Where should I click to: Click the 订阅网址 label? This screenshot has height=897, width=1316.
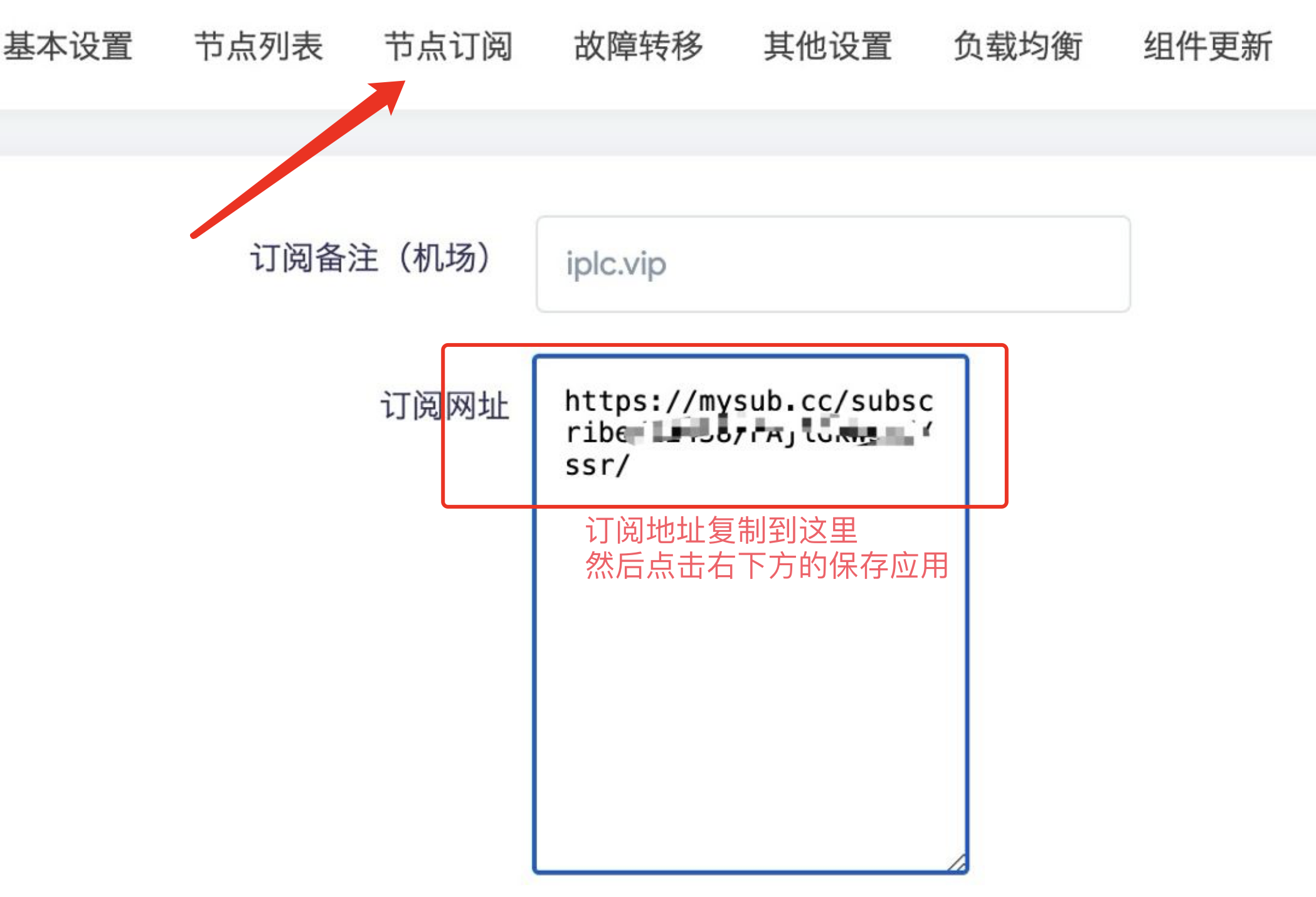point(445,405)
